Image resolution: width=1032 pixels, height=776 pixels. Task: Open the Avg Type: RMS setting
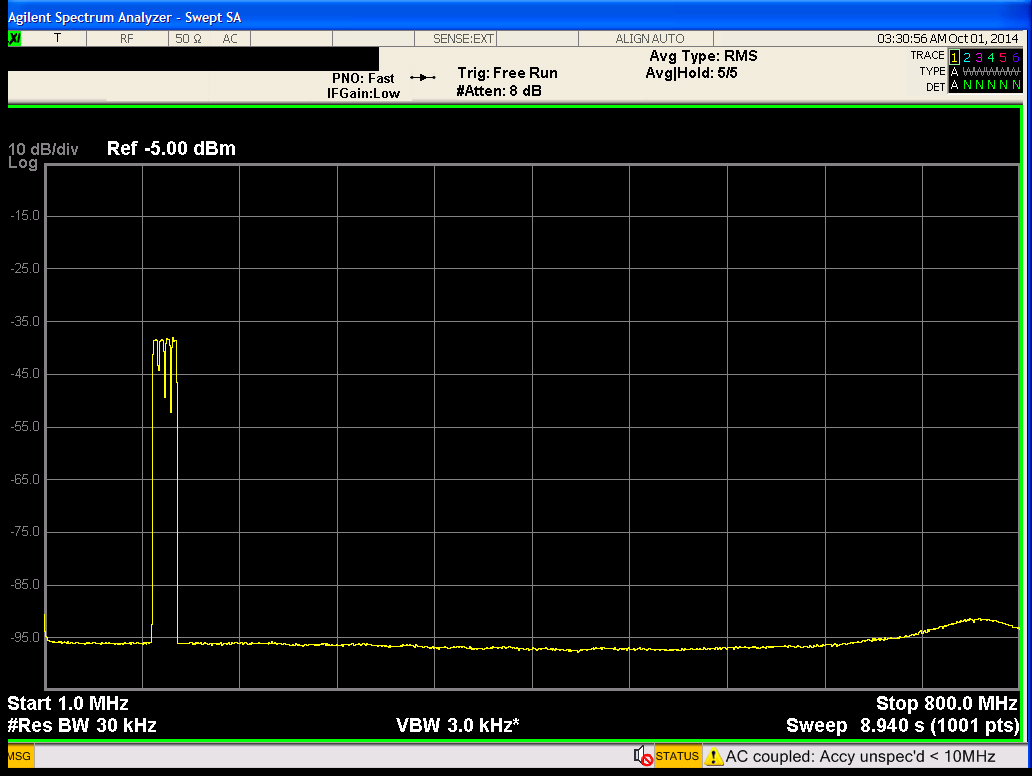coord(703,56)
